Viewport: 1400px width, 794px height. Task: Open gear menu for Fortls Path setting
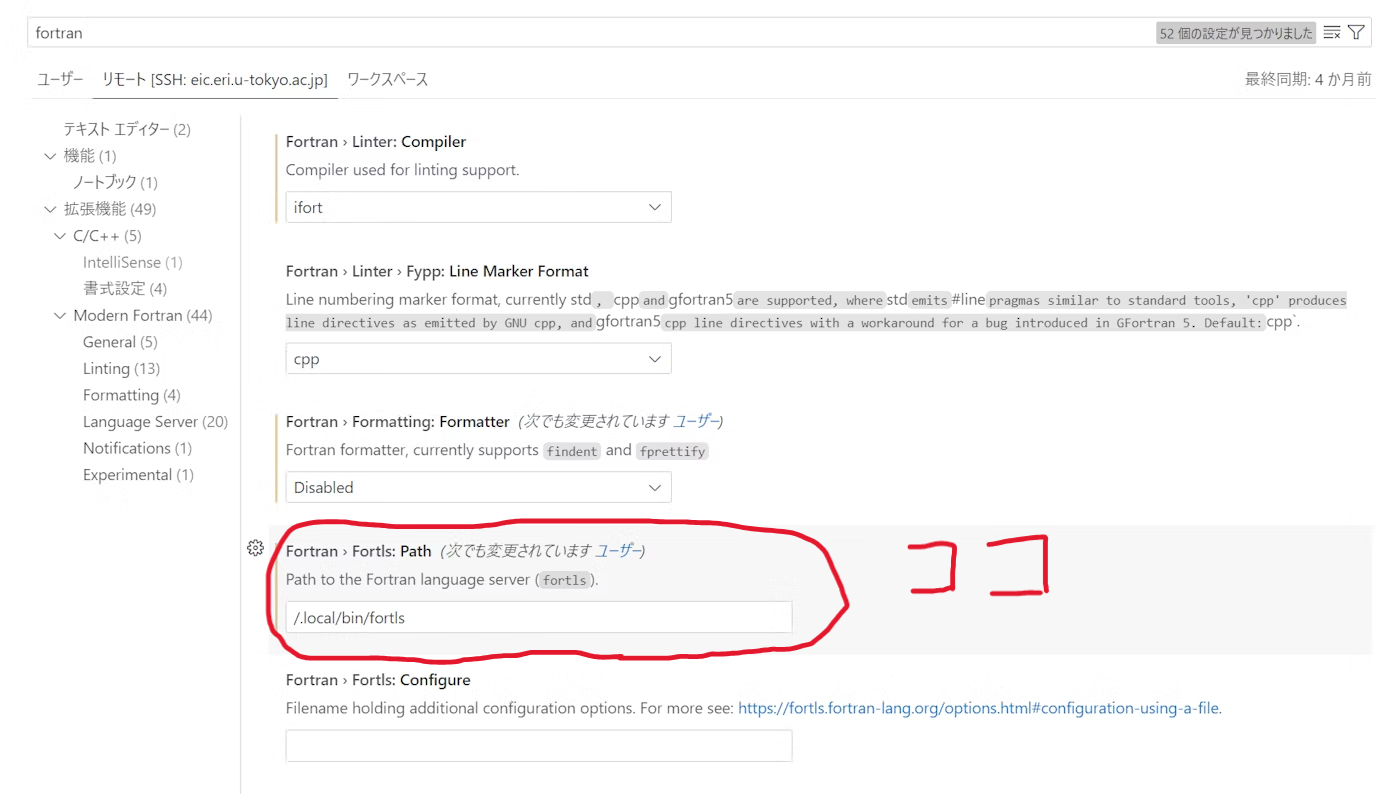click(255, 548)
